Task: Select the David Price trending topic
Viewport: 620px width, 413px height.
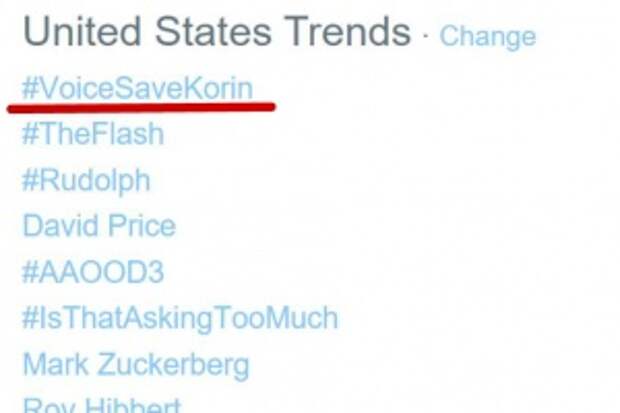Action: tap(99, 226)
